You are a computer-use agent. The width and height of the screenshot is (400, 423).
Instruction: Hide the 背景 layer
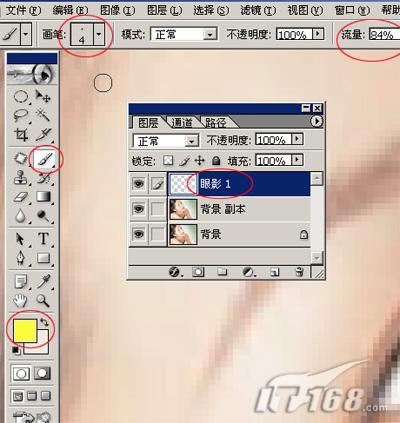tap(139, 234)
